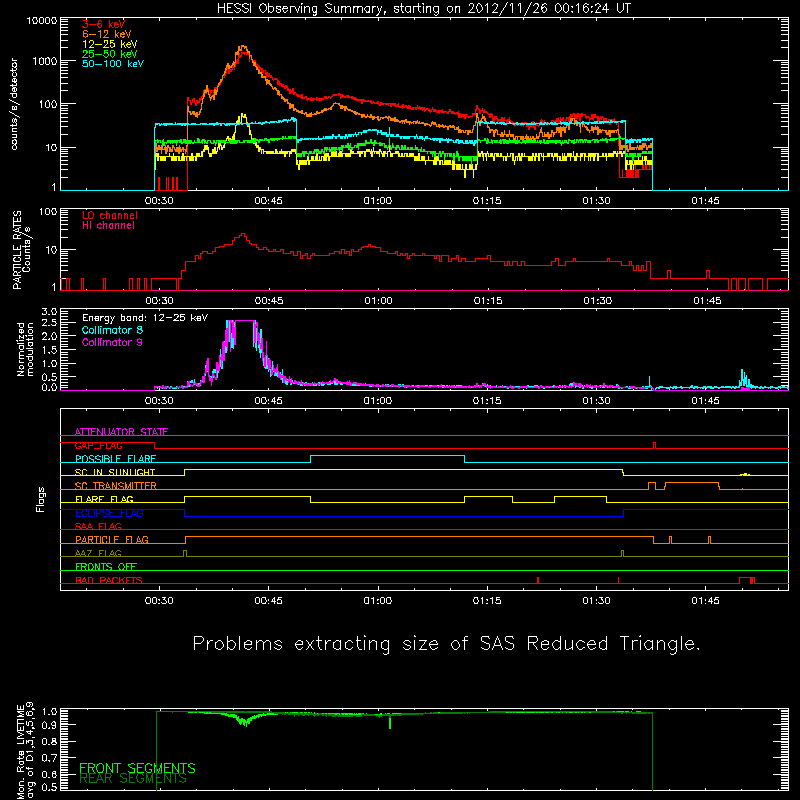This screenshot has width=800, height=800.
Task: Click the 10000 label on counts axis
Action: (x=42, y=20)
